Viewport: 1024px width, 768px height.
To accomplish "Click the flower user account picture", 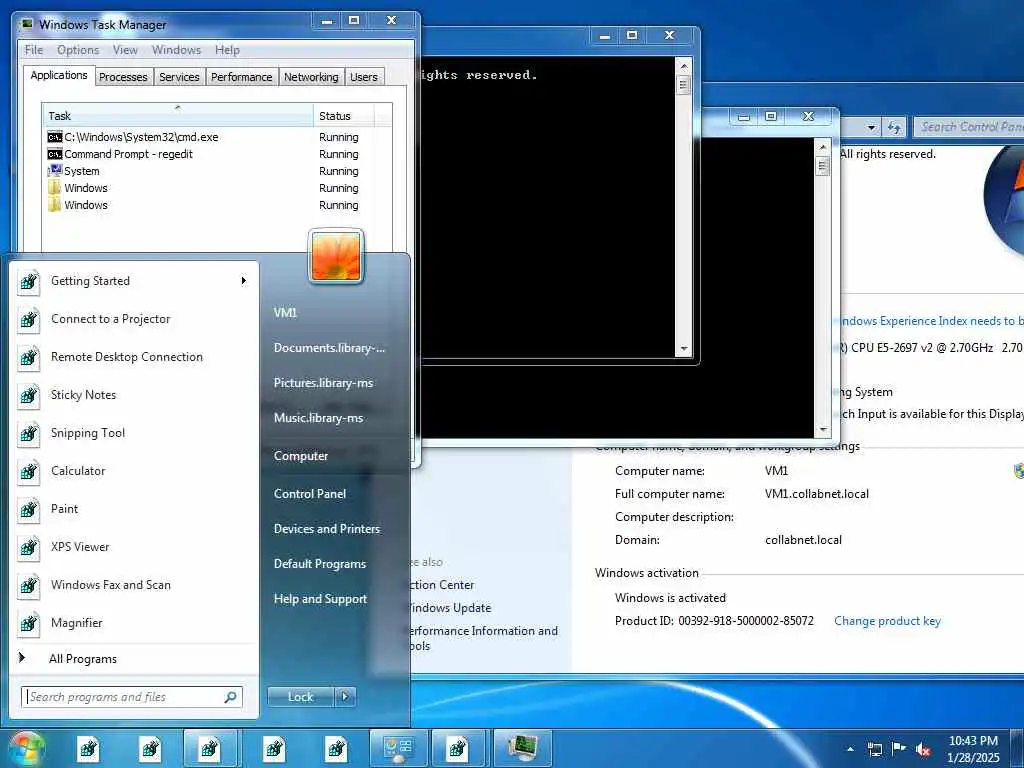I will coord(336,257).
